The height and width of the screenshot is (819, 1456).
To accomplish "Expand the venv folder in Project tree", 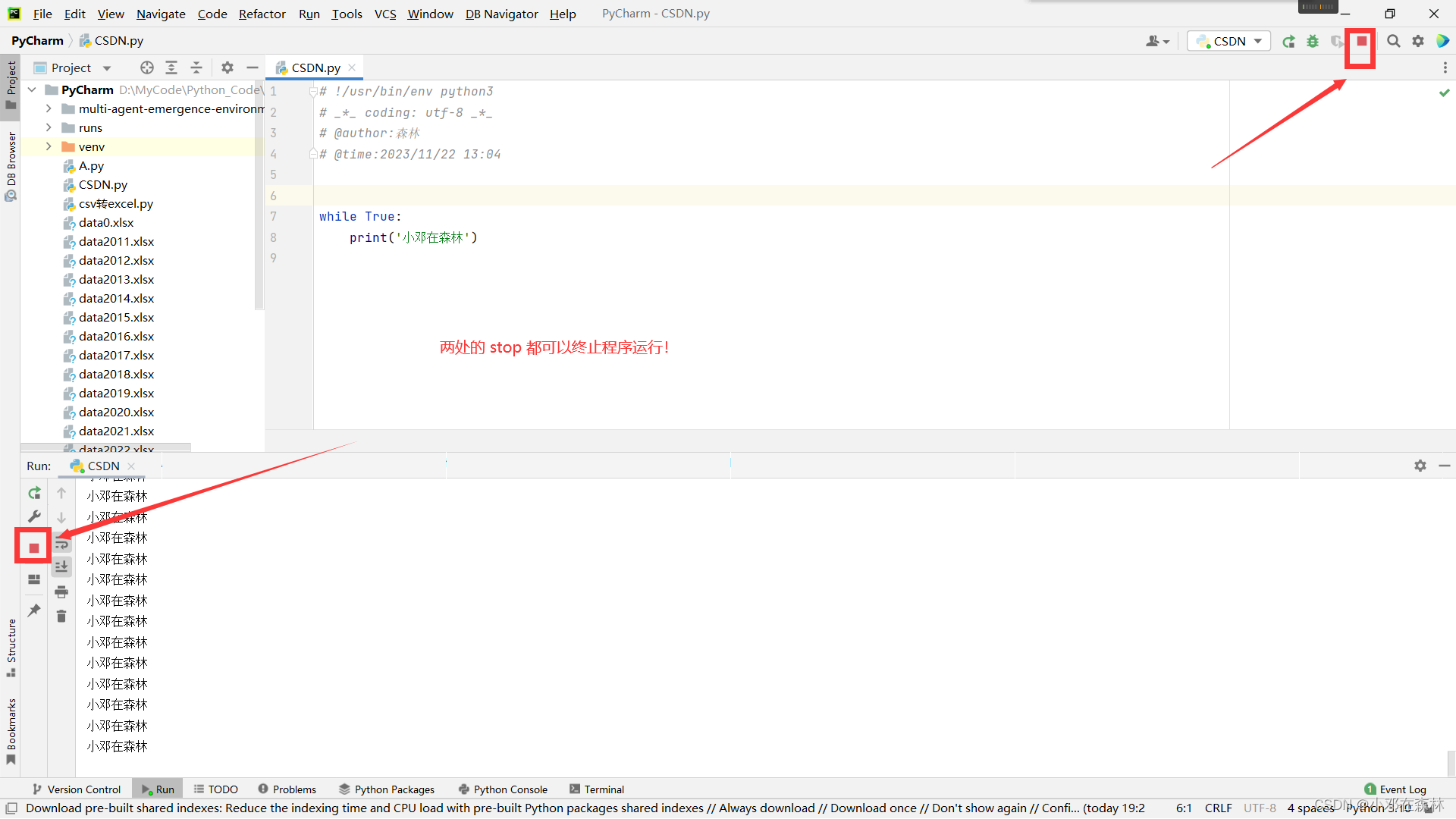I will 48,146.
